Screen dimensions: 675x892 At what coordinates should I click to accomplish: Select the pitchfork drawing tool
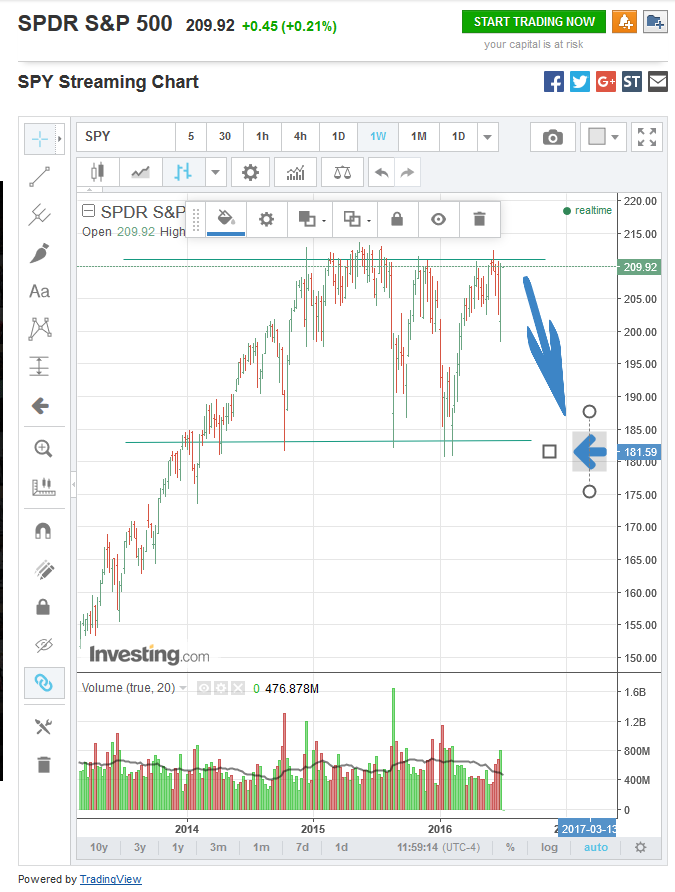40,215
